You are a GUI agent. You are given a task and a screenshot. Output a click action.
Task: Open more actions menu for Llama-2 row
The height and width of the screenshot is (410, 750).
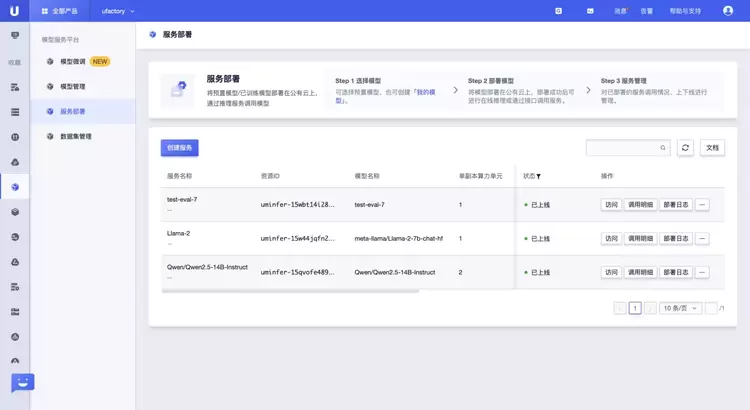(x=702, y=239)
